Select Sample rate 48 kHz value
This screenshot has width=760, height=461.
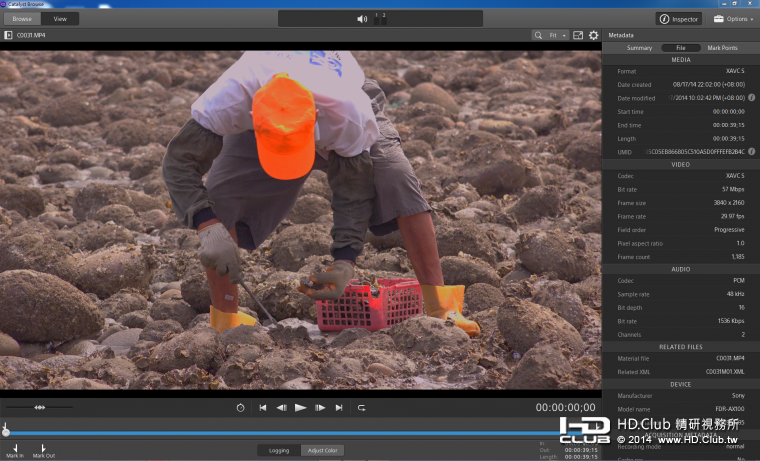735,294
